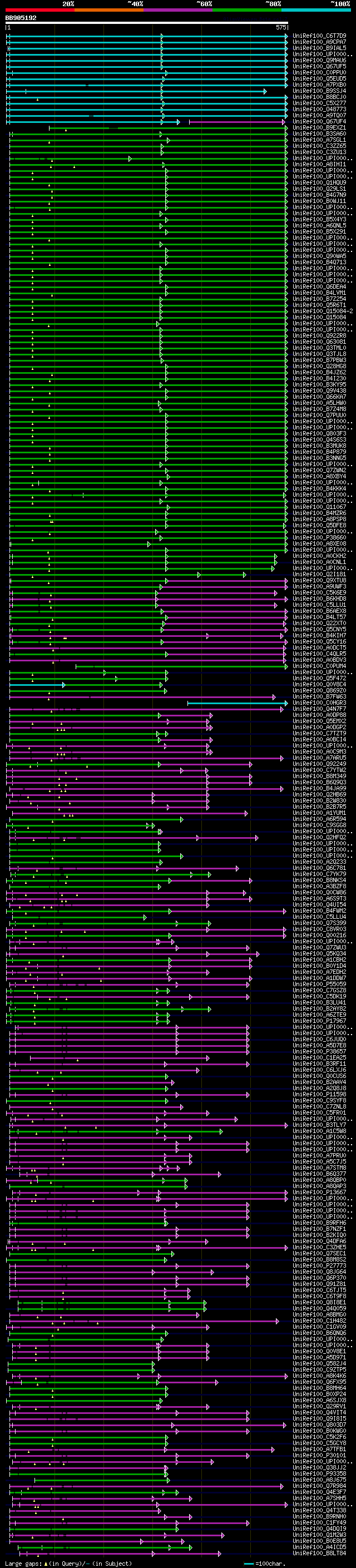Select hit label UniRef100_A7ARU5

point(319,758)
